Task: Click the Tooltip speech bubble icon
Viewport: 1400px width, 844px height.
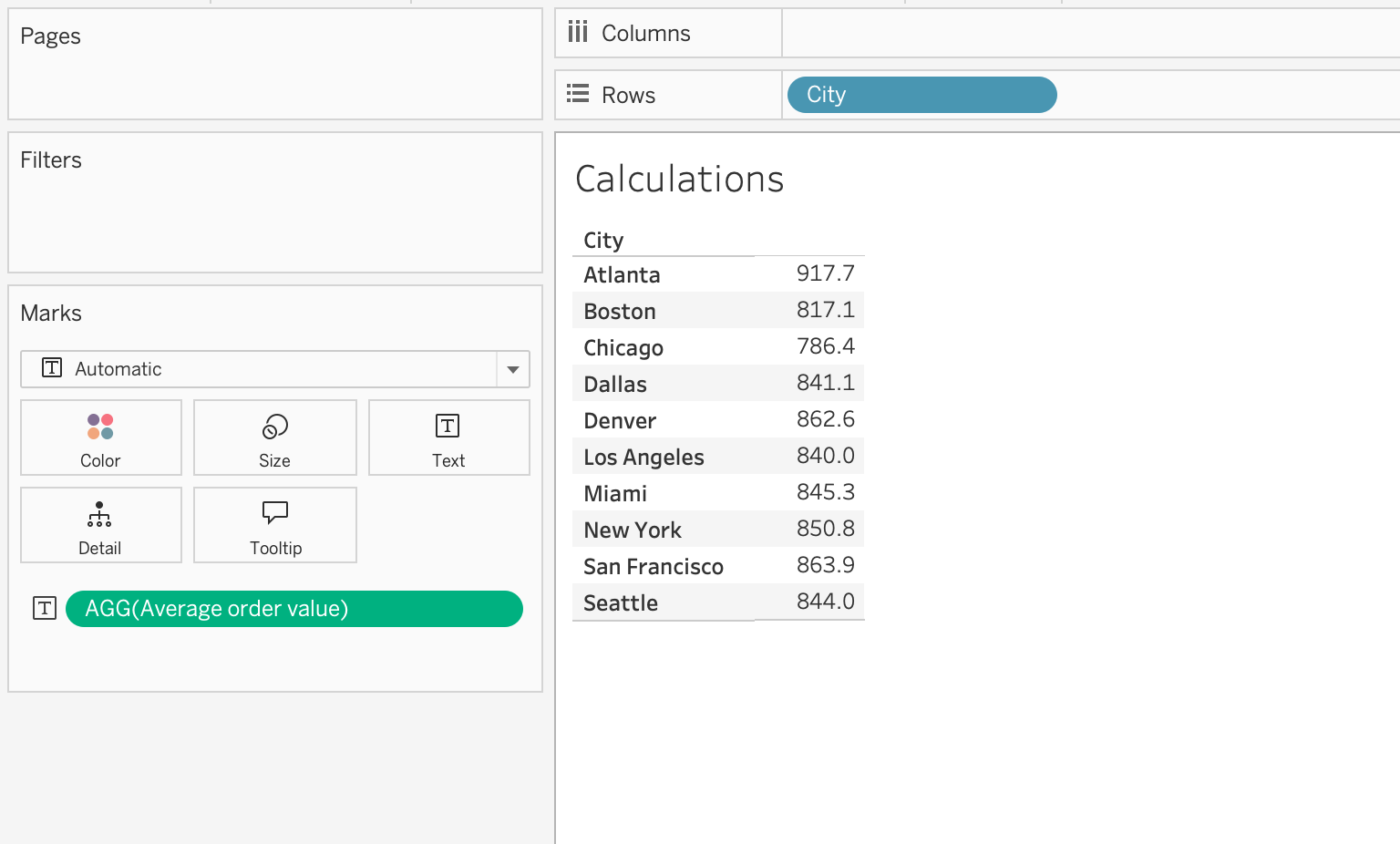Action: (x=274, y=512)
